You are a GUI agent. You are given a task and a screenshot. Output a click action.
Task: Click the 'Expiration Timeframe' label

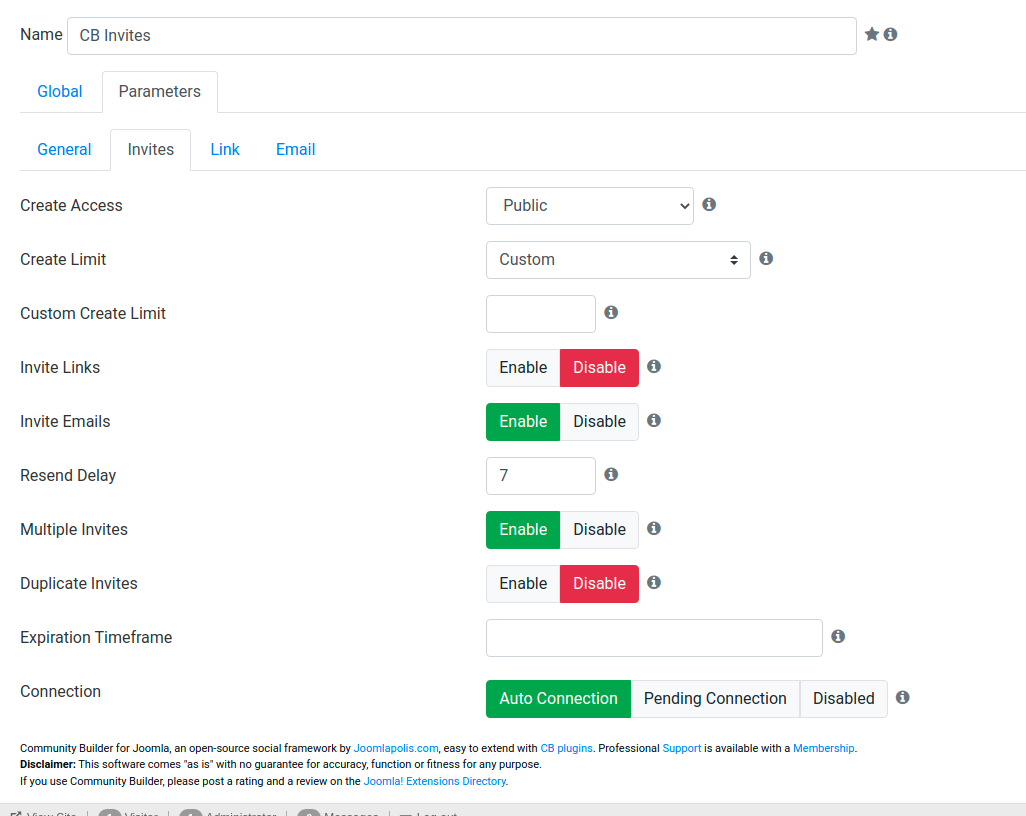pyautogui.click(x=96, y=637)
